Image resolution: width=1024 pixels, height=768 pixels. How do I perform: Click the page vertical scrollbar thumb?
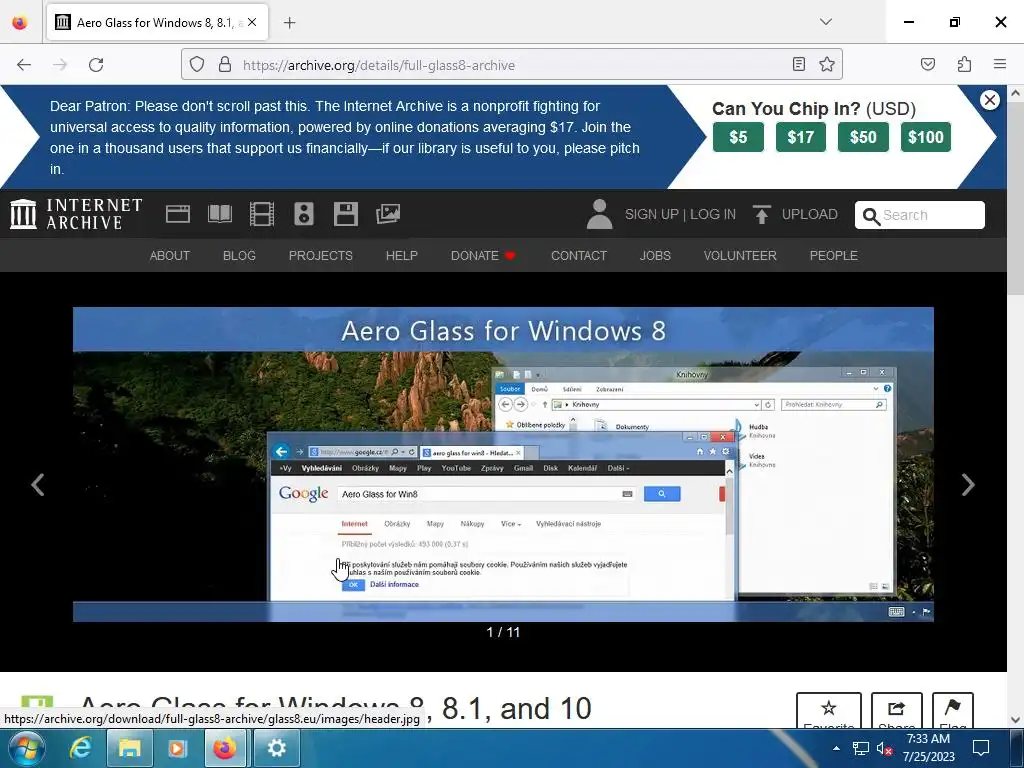(1015, 199)
